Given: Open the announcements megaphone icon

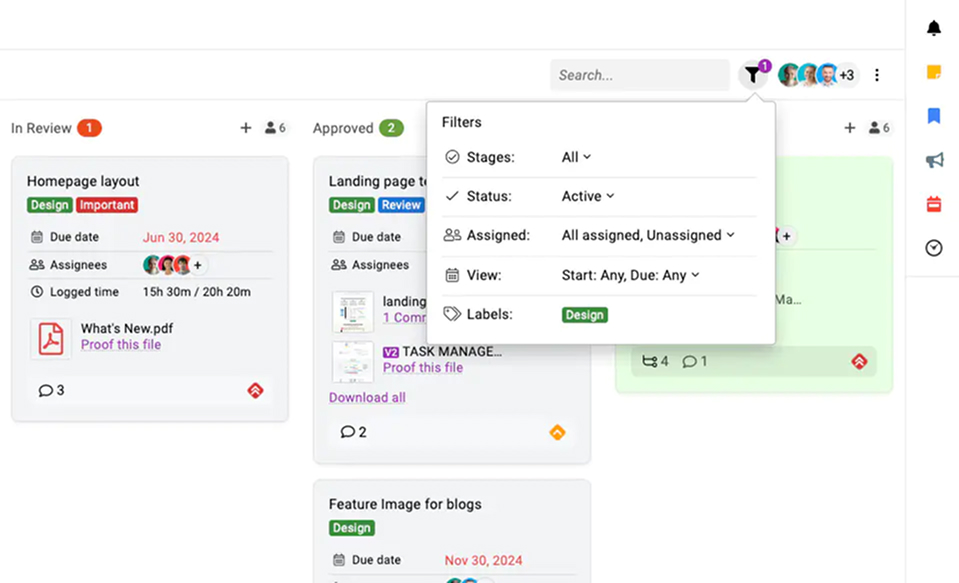Looking at the screenshot, I should click(x=933, y=160).
